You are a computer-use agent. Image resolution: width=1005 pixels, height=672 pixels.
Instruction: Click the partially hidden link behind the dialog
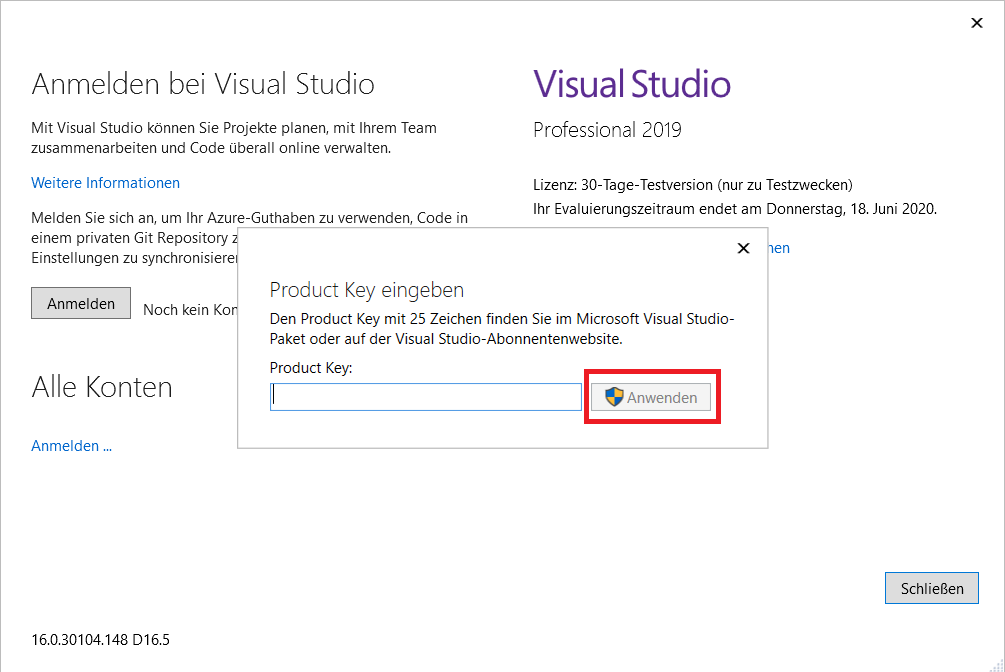[779, 248]
